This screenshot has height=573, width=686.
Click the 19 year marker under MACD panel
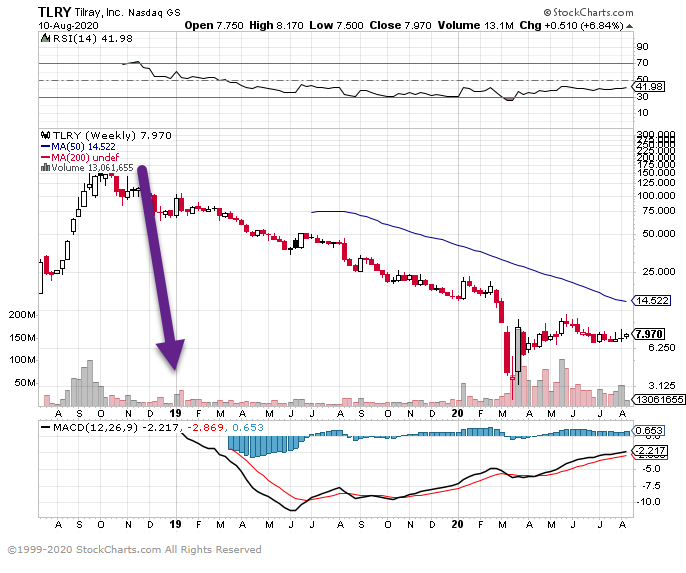coord(175,524)
